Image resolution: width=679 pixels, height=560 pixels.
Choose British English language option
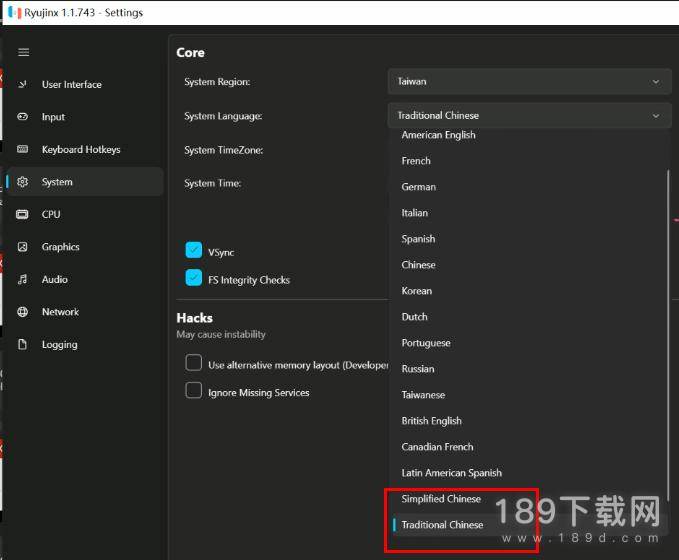pos(527,421)
